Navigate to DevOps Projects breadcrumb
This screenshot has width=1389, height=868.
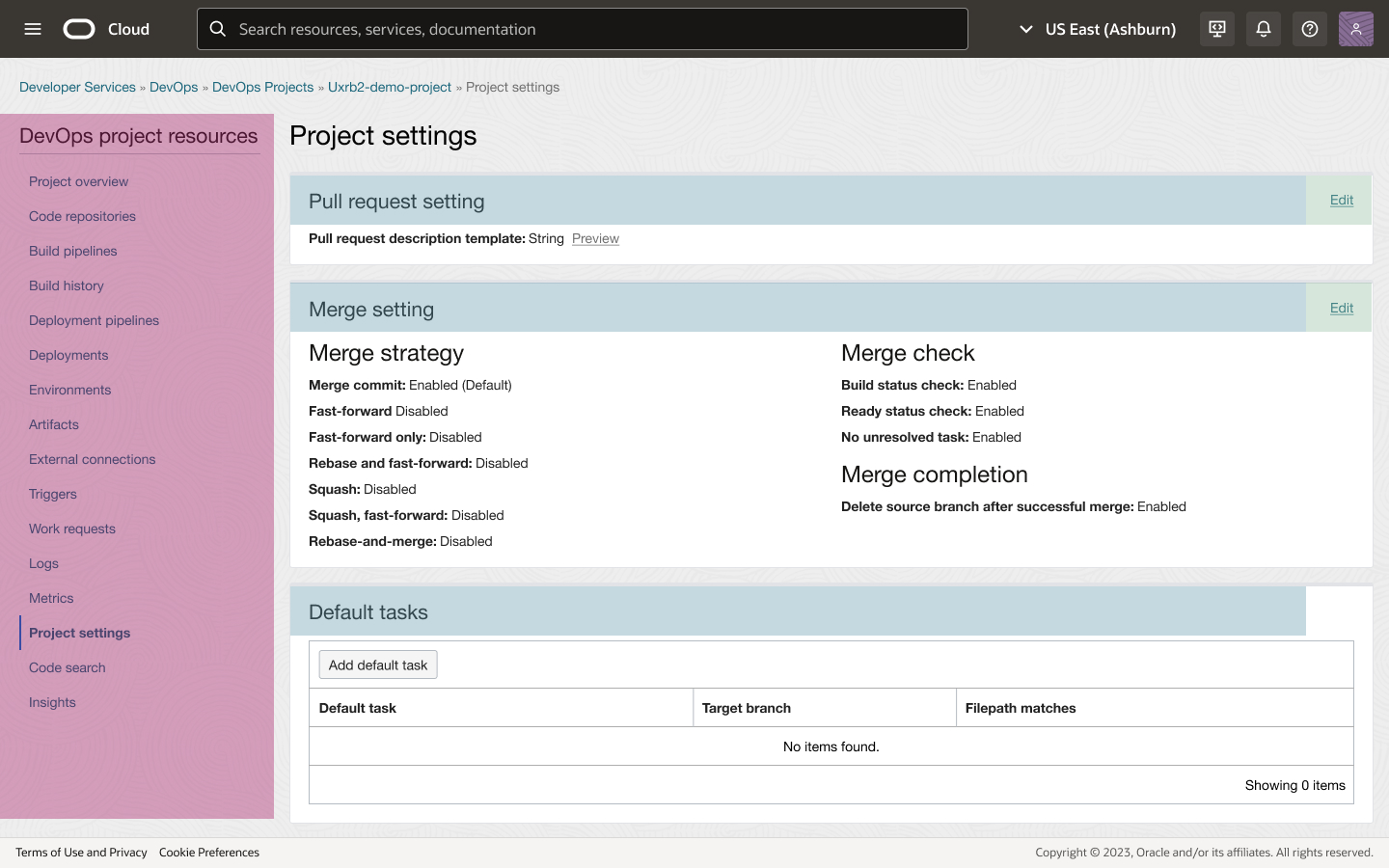[262, 87]
